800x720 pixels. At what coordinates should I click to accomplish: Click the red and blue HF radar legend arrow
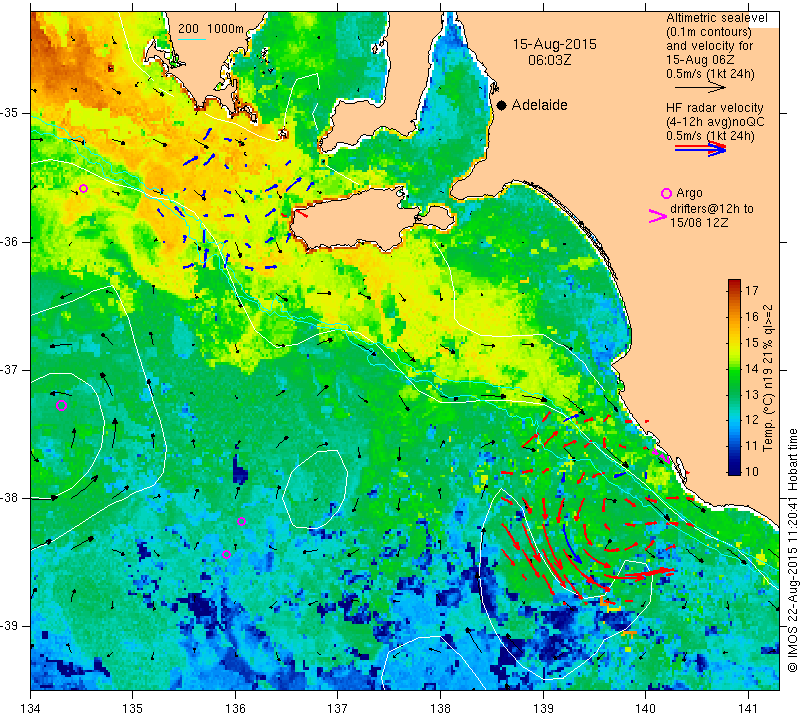[701, 149]
